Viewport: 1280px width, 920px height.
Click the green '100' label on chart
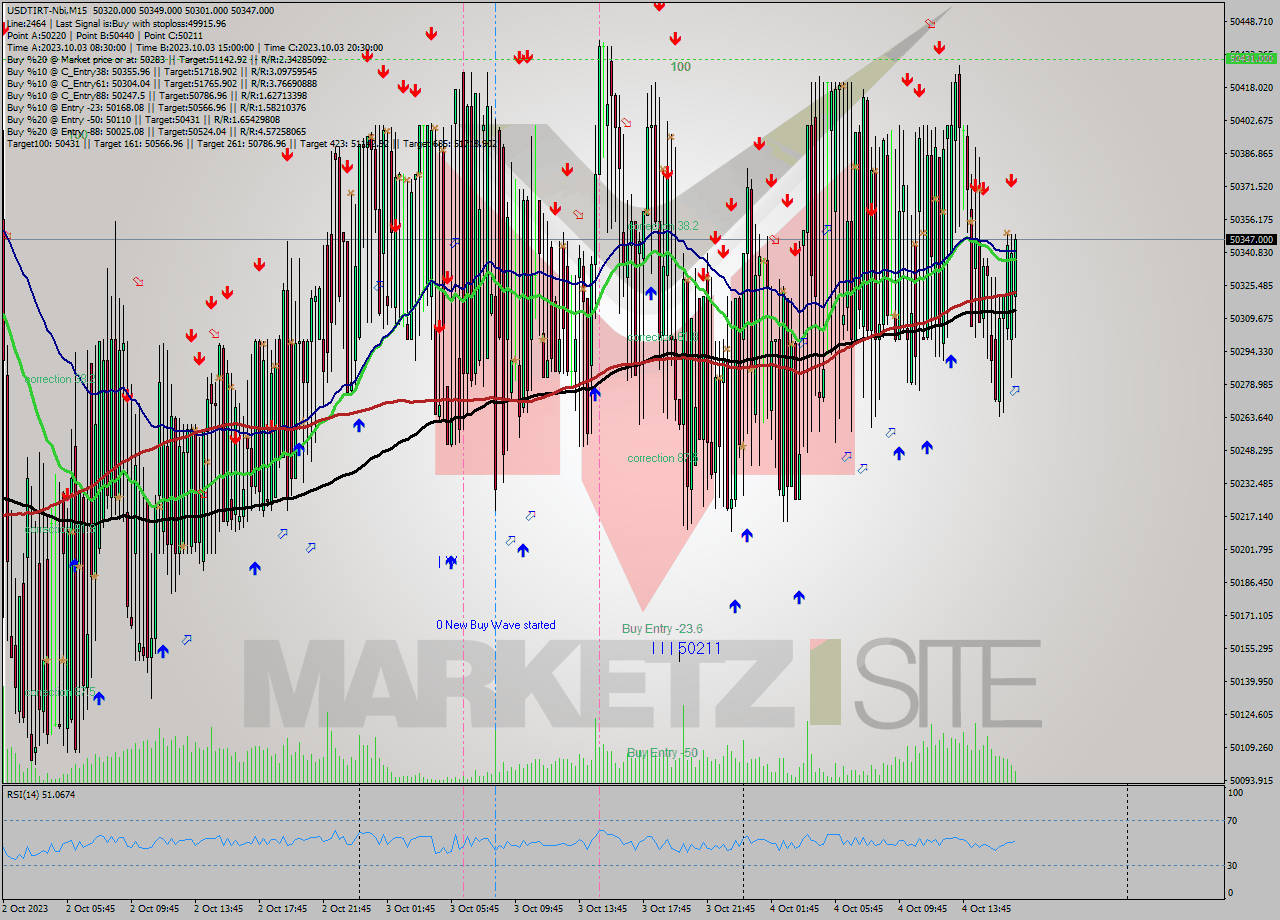[680, 67]
